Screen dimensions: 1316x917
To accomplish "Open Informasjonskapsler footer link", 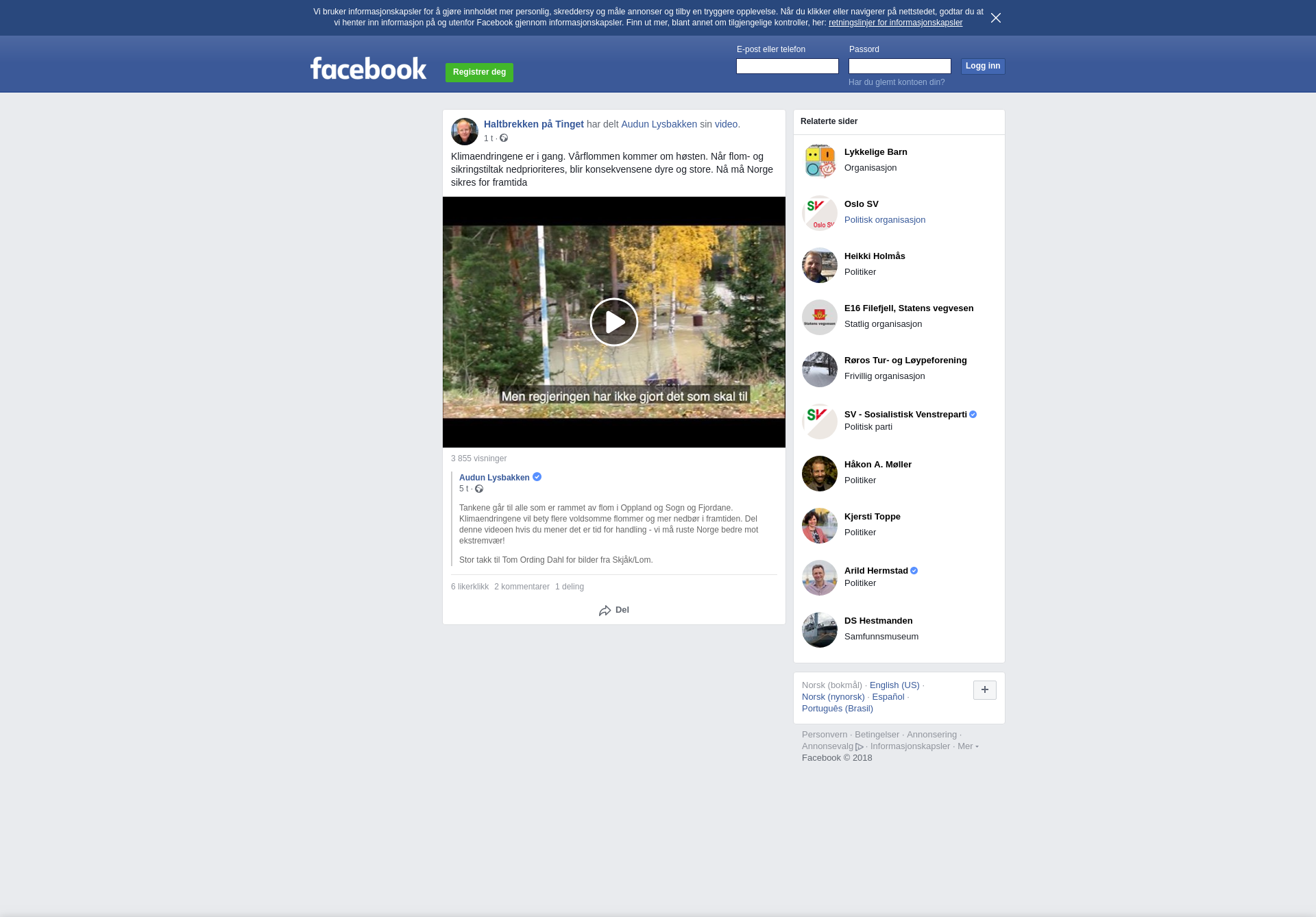I will 910,746.
